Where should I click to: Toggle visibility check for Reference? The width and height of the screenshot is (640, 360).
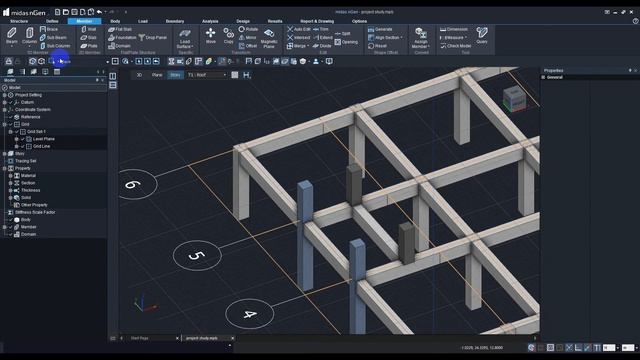[11, 117]
